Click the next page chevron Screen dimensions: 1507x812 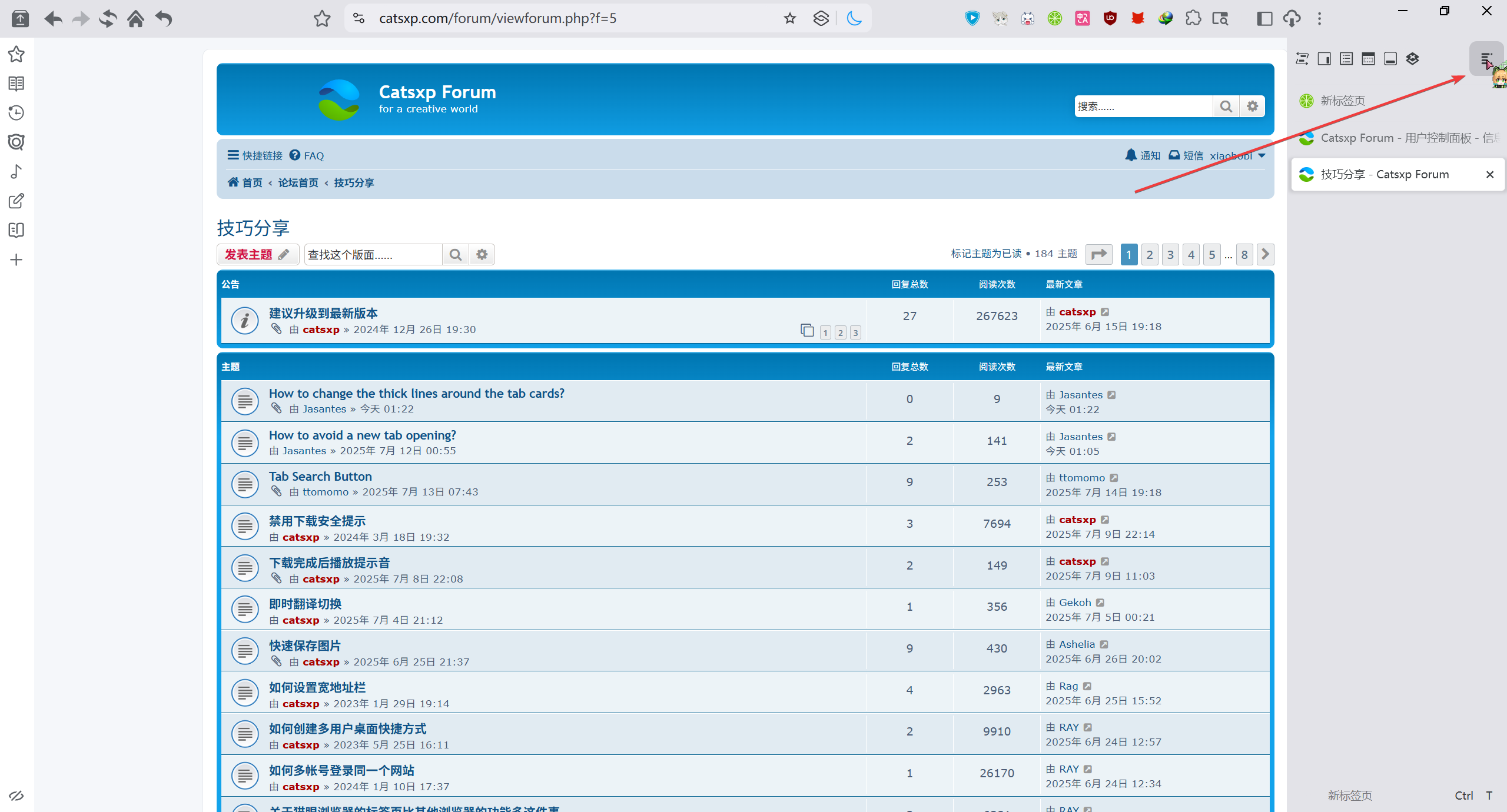pyautogui.click(x=1266, y=254)
